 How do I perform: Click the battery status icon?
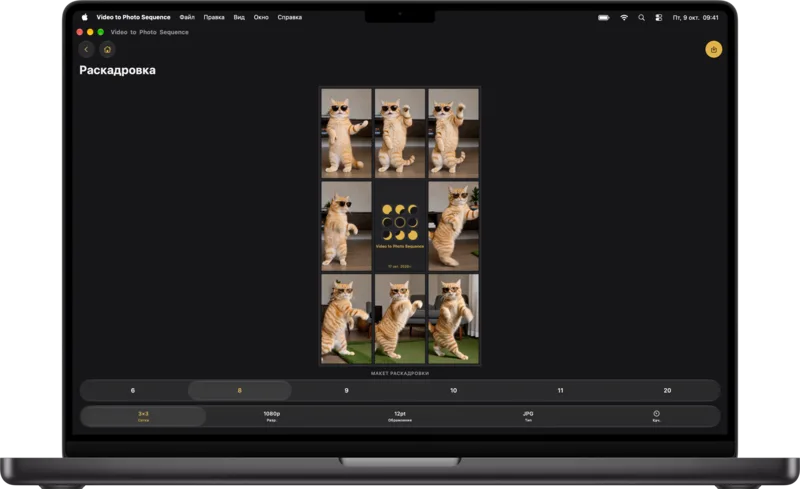pyautogui.click(x=604, y=17)
